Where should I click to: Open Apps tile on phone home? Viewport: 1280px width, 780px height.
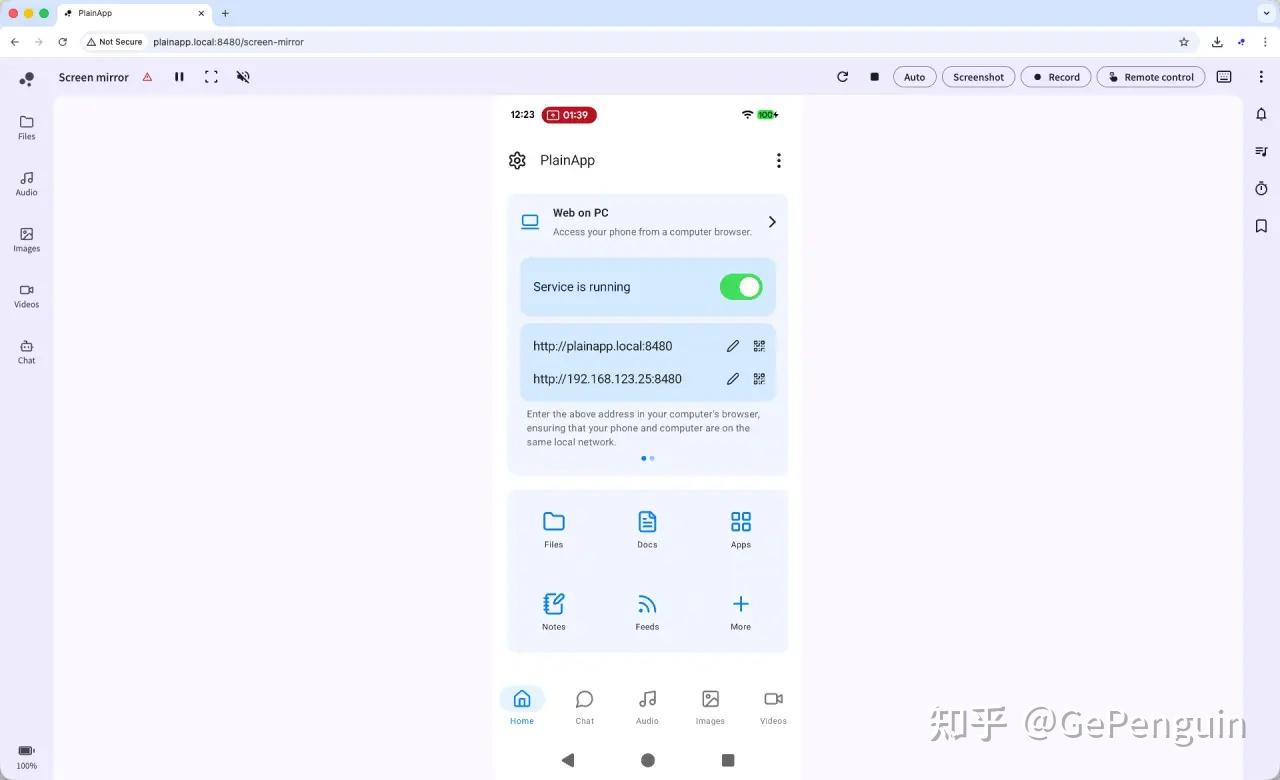741,529
